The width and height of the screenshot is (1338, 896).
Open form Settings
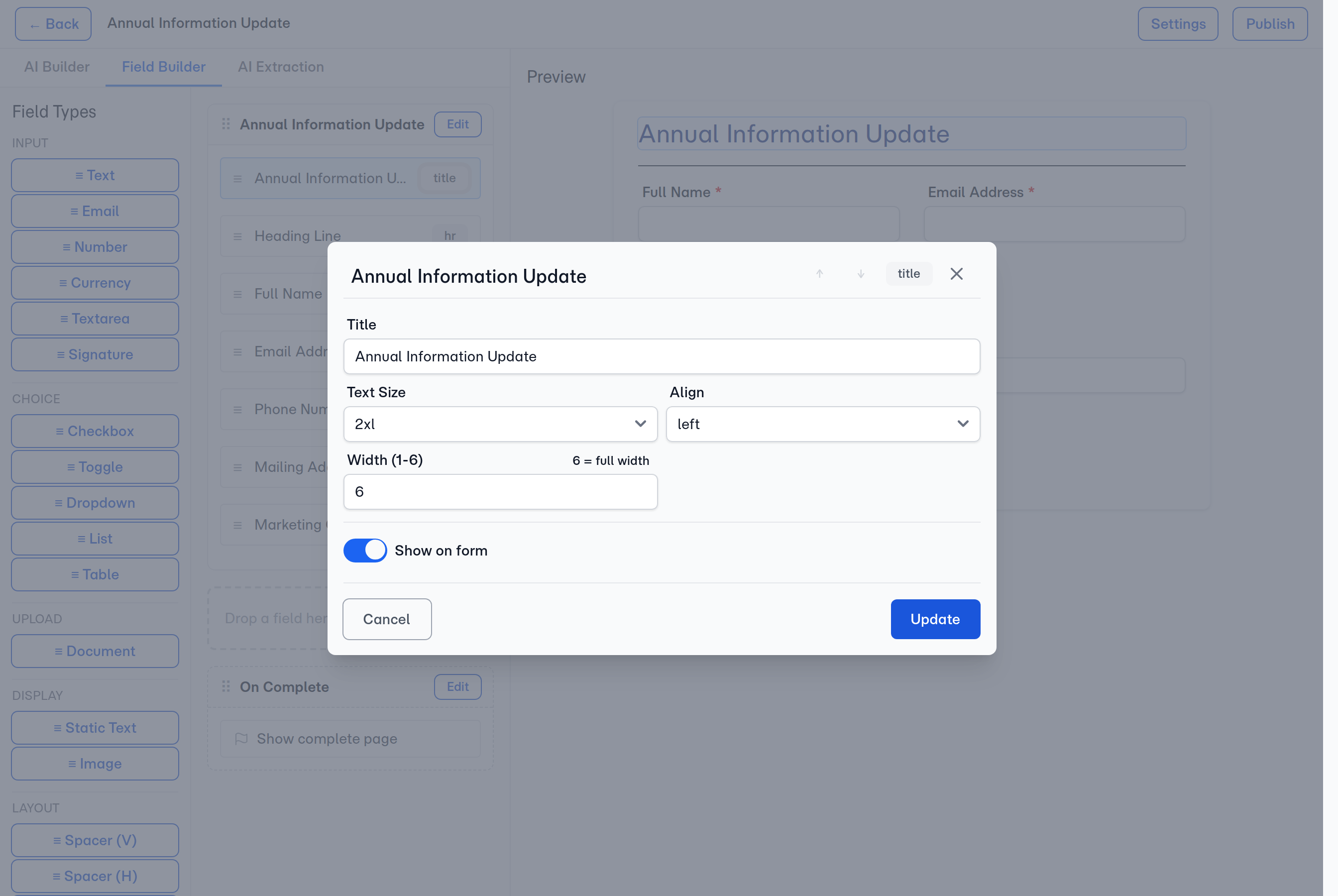point(1177,24)
